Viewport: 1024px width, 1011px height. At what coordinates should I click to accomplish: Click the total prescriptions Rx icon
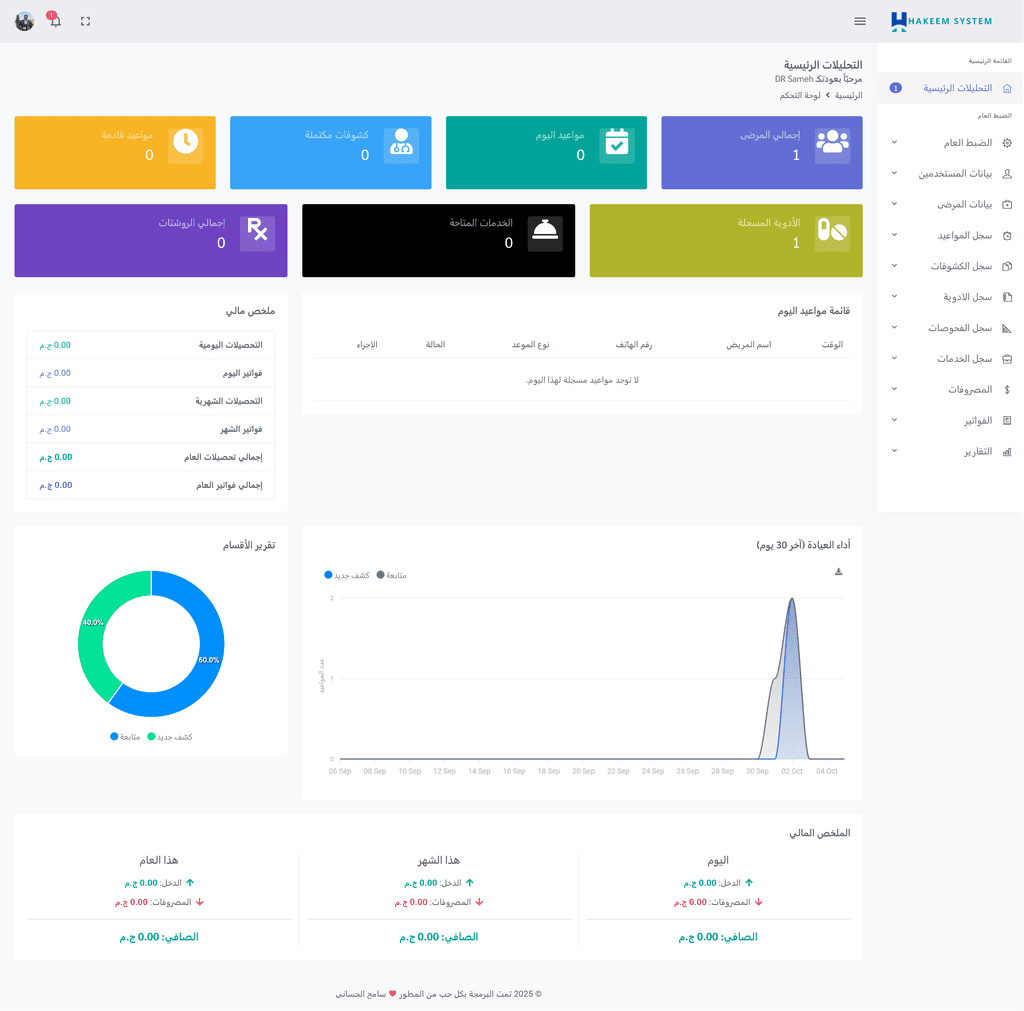tap(257, 232)
